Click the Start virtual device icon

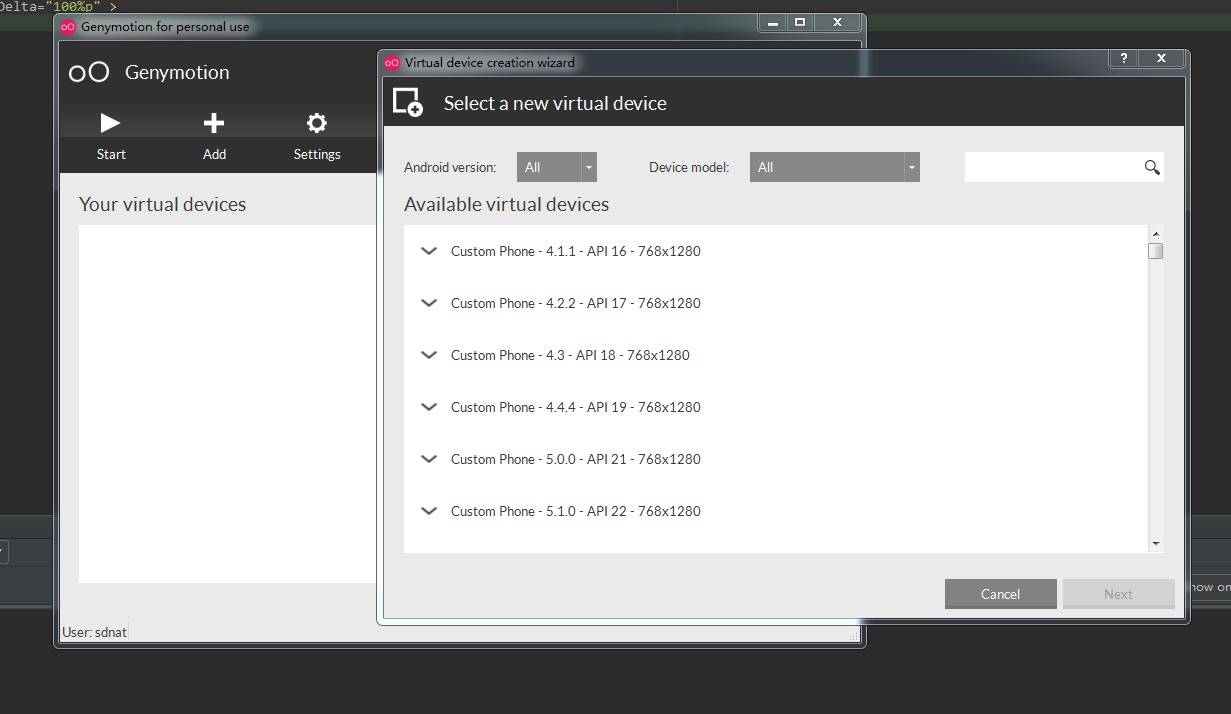pos(110,122)
